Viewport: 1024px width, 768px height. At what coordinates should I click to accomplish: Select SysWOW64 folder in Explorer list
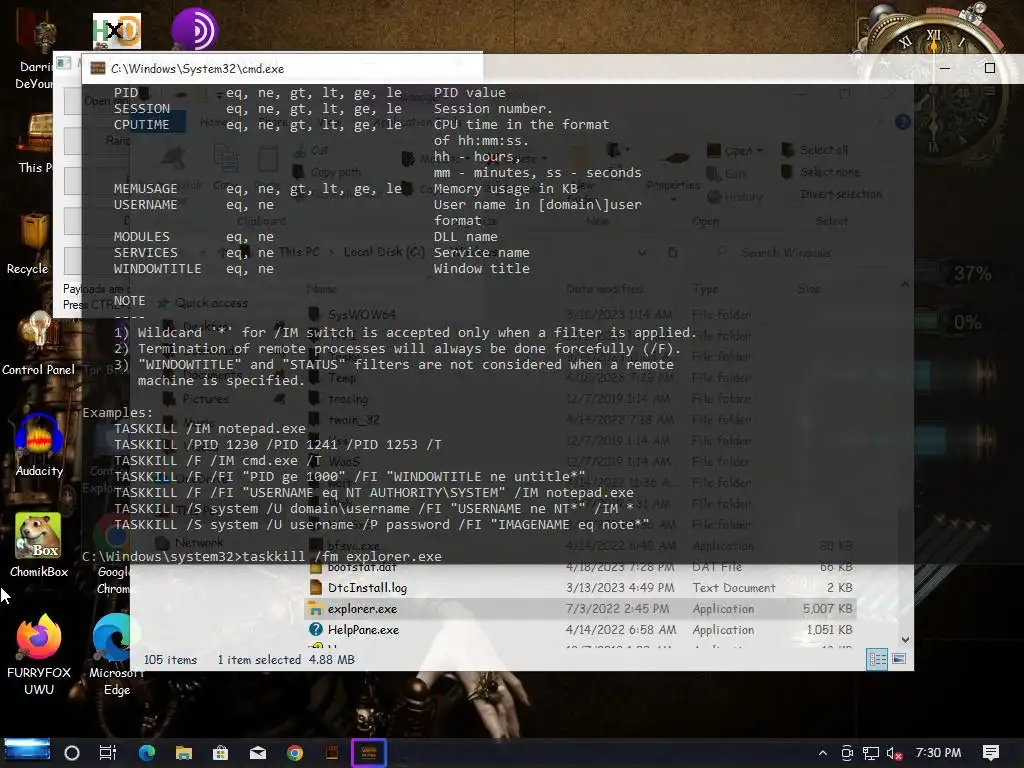click(x=580, y=314)
